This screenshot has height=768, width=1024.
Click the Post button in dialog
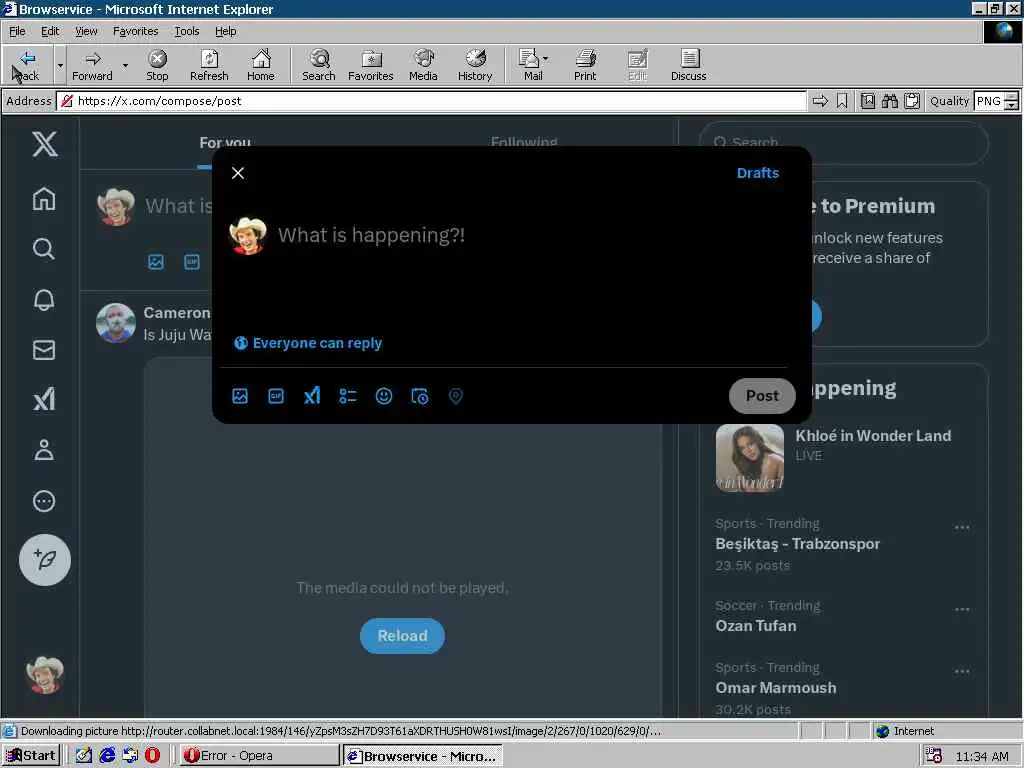click(x=761, y=396)
